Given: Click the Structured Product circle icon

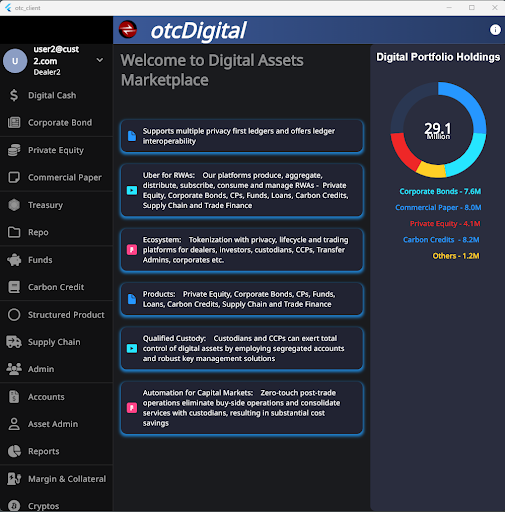Looking at the screenshot, I should click(14, 315).
